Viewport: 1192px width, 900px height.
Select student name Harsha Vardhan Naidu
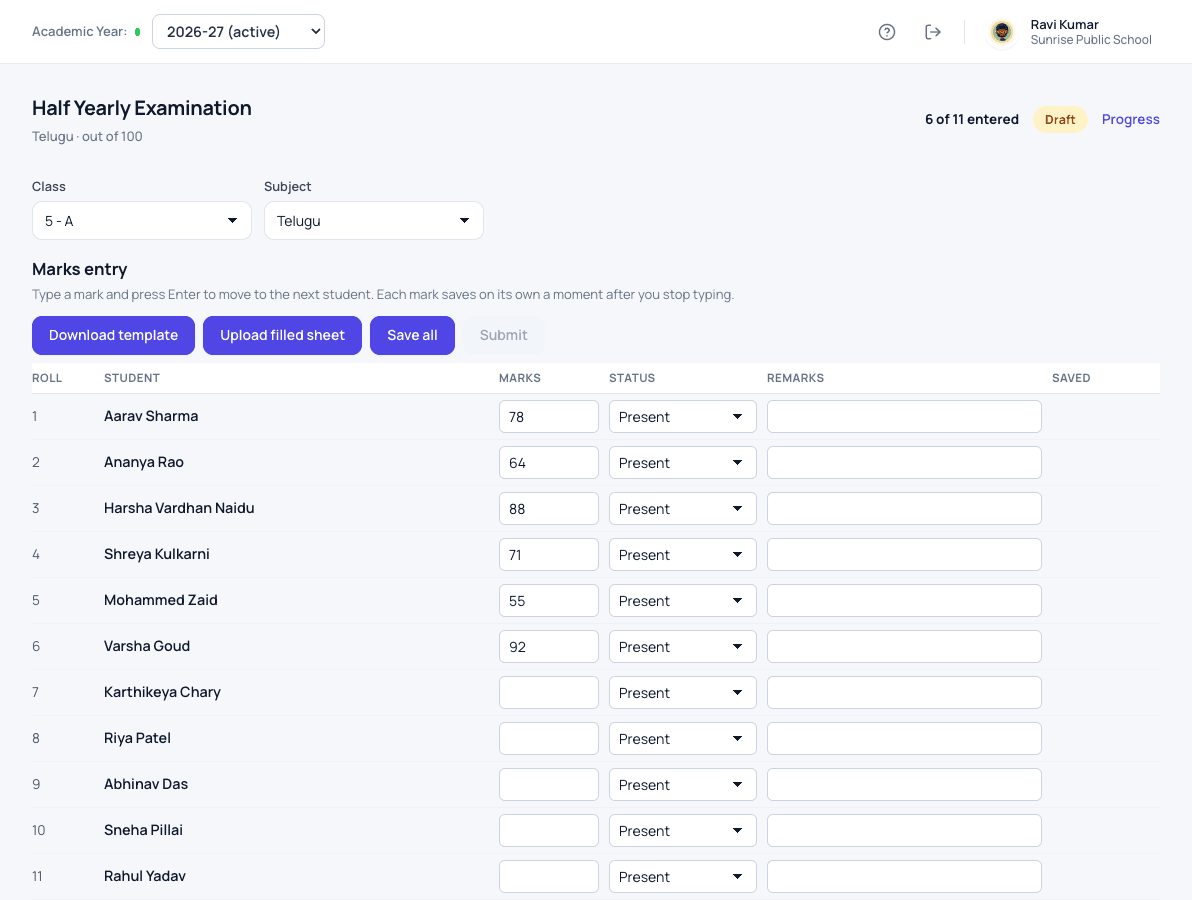click(x=179, y=508)
